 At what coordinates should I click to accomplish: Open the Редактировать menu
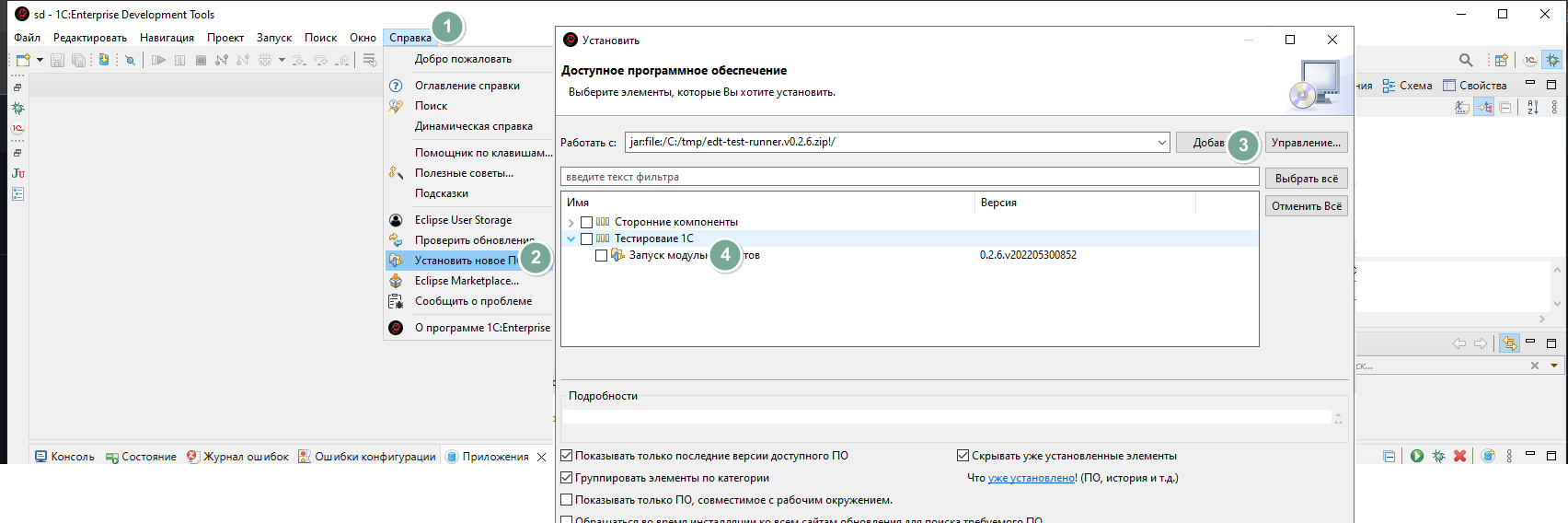tap(90, 38)
